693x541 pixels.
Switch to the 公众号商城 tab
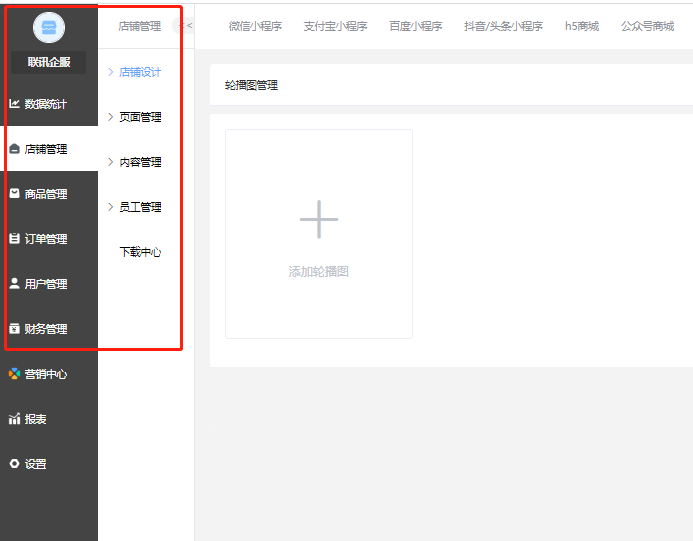pyautogui.click(x=647, y=27)
